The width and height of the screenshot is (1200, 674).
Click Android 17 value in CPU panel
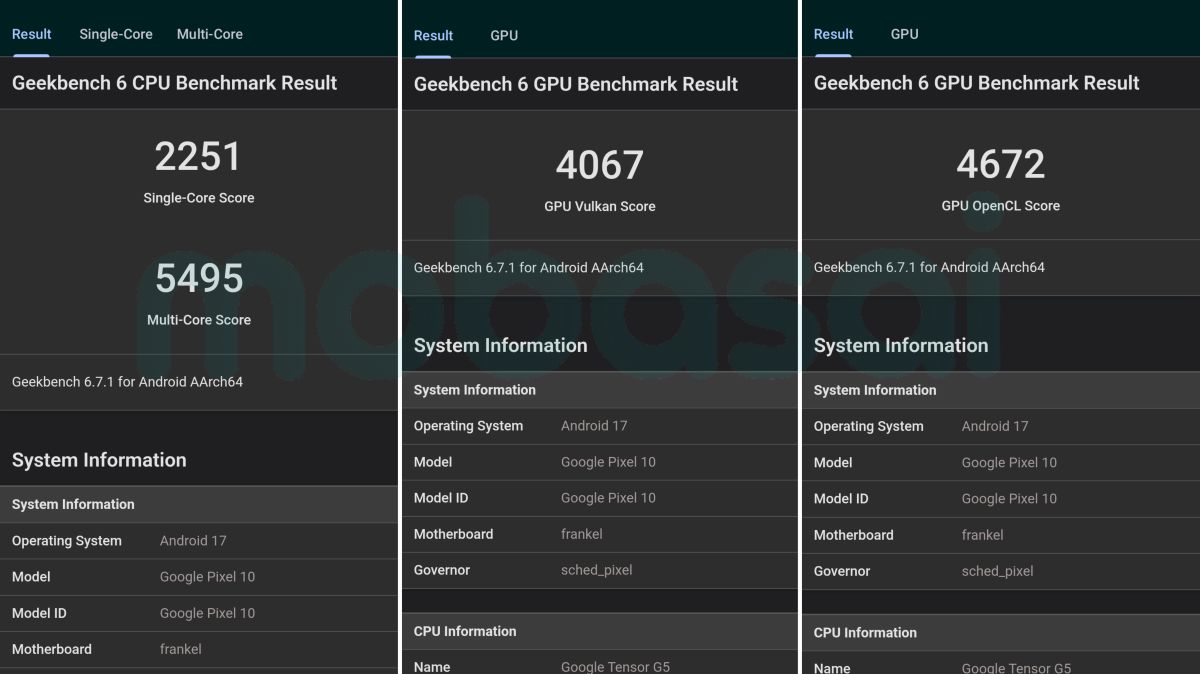[193, 541]
